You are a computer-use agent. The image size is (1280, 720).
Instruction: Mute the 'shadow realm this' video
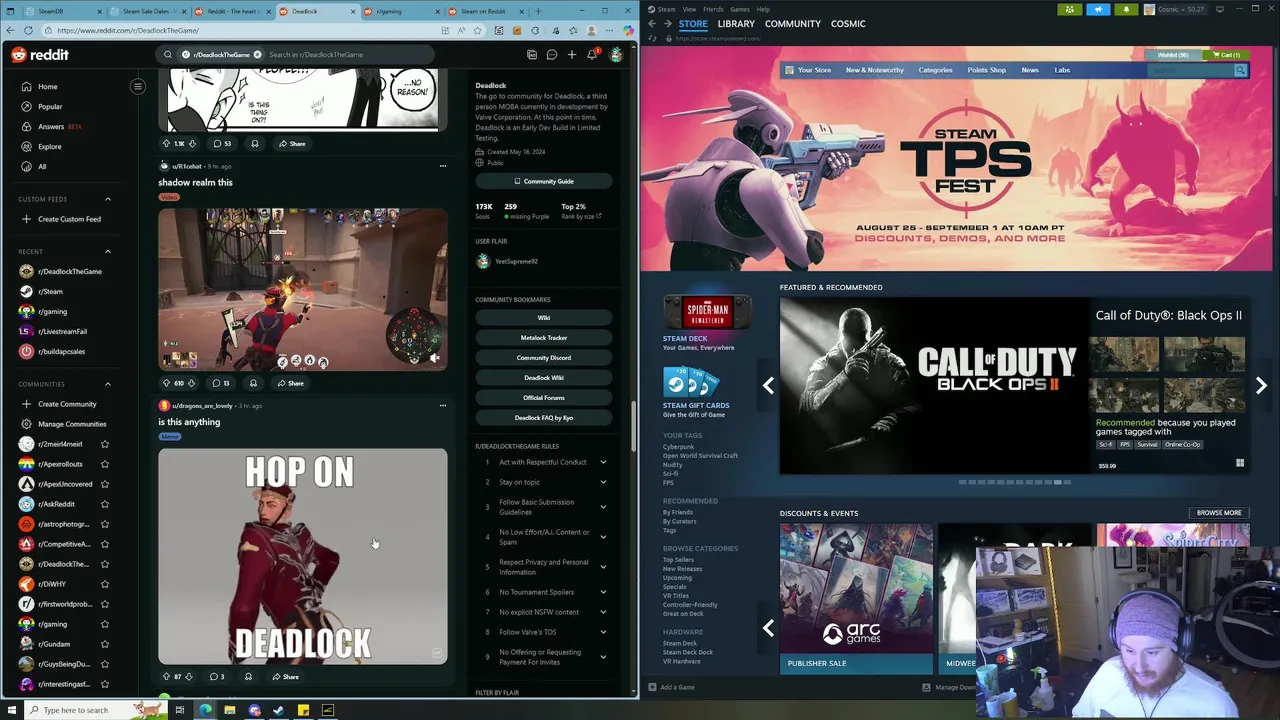[435, 358]
